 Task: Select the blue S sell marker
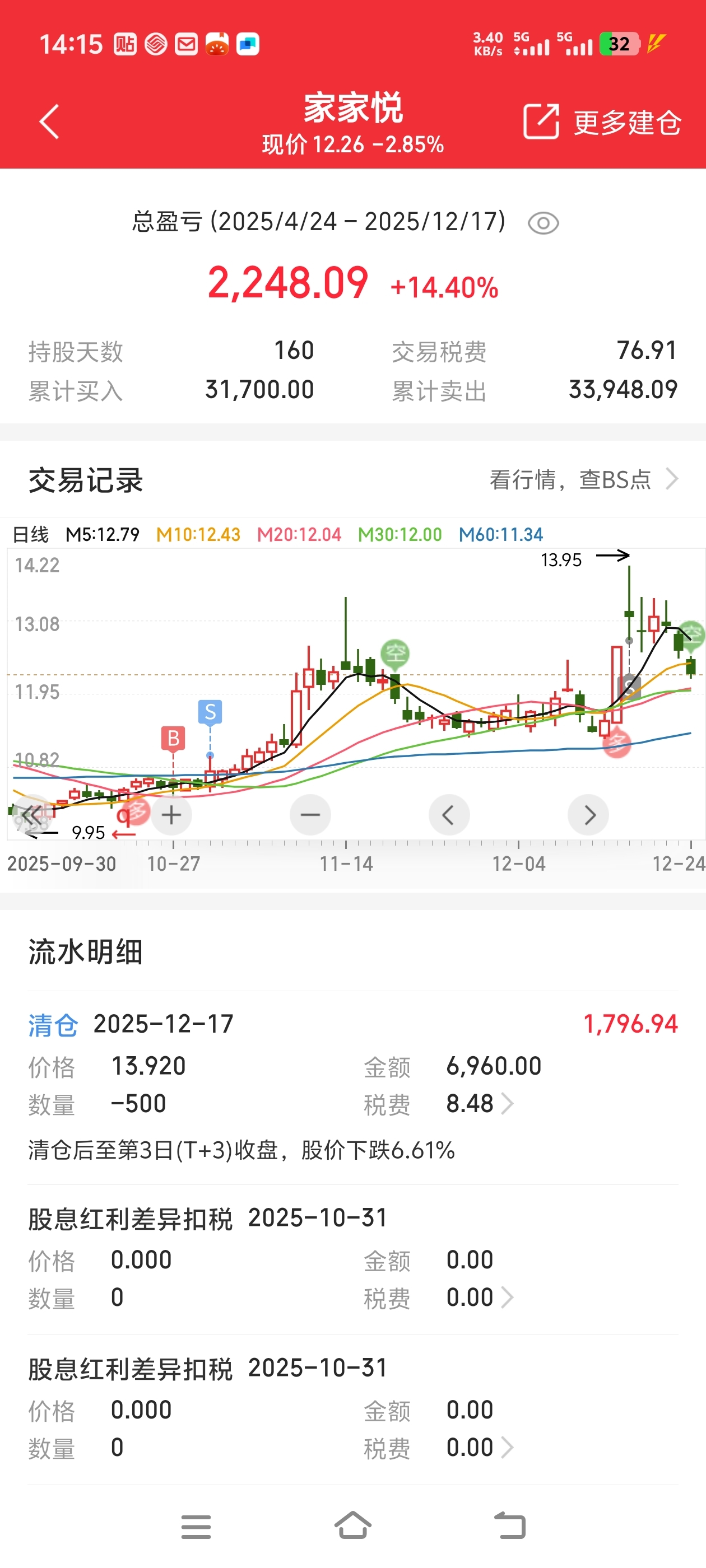(210, 712)
